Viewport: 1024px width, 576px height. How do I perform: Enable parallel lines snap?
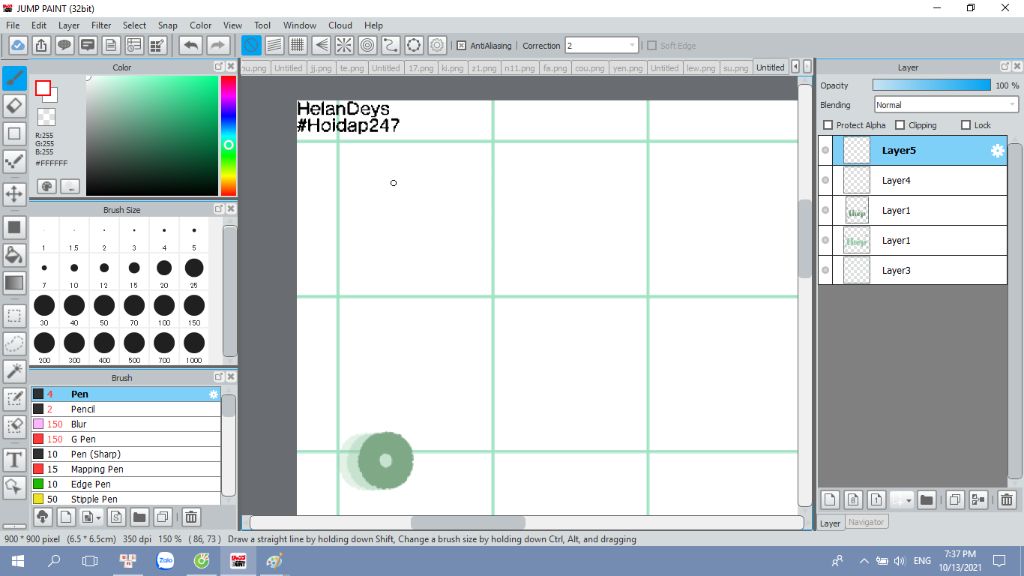tap(274, 46)
